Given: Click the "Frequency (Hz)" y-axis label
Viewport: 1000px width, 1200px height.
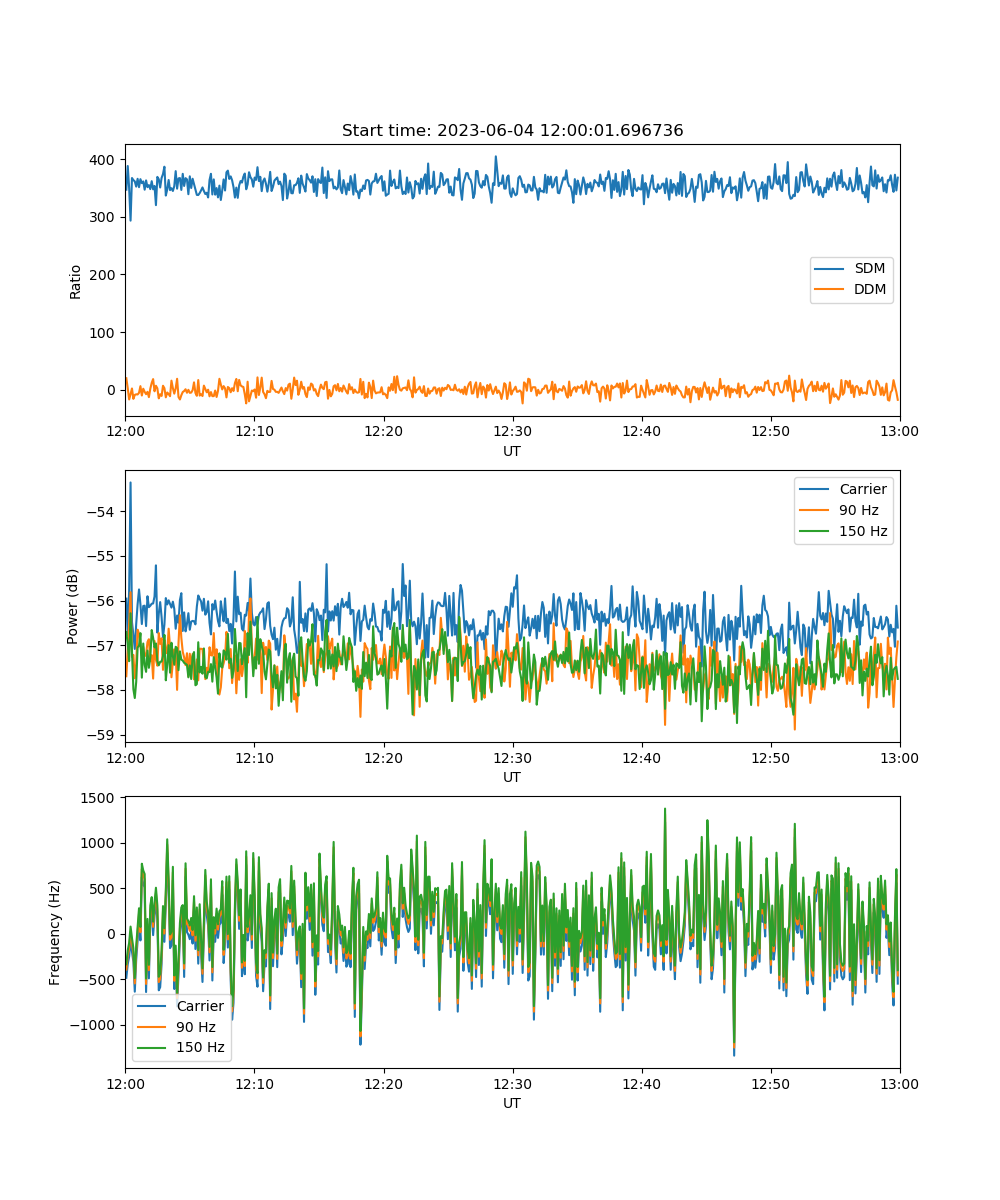Looking at the screenshot, I should pyautogui.click(x=55, y=933).
